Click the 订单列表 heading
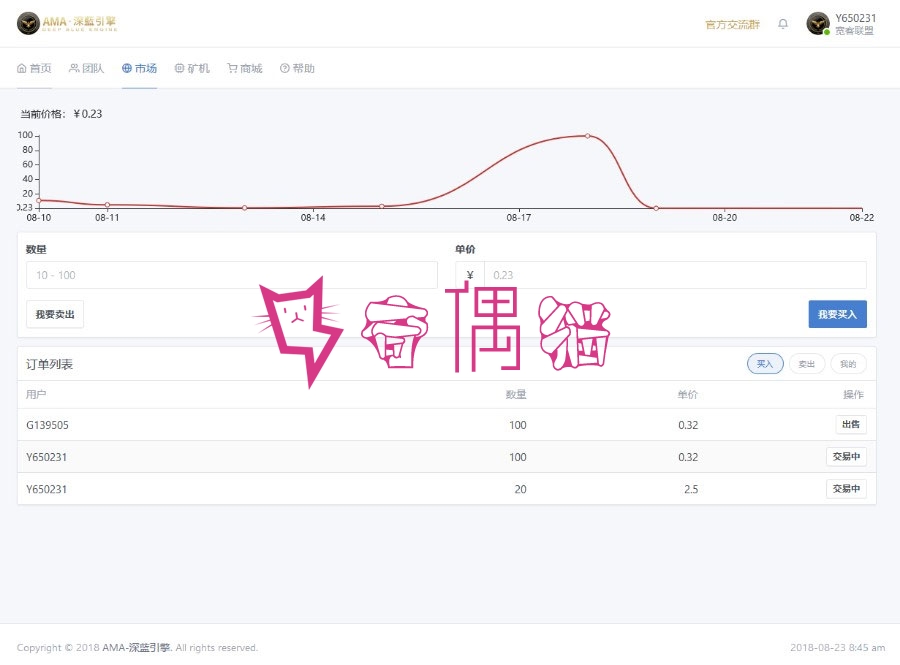 49,364
